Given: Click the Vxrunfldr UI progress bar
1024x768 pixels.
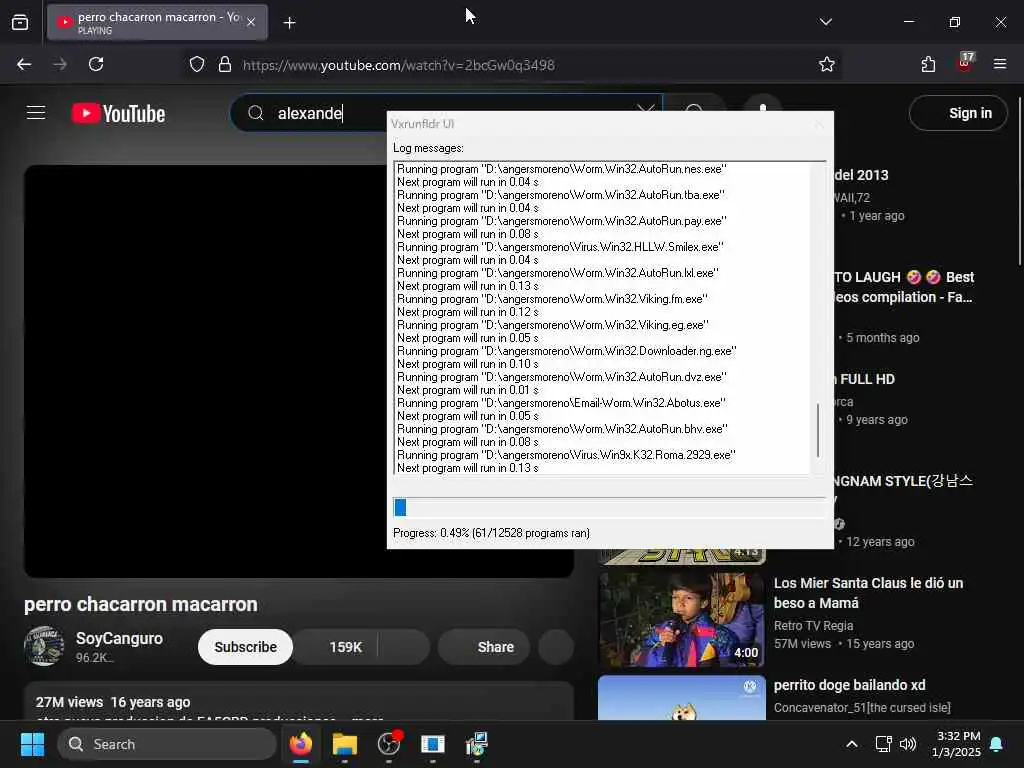Looking at the screenshot, I should click(x=609, y=507).
